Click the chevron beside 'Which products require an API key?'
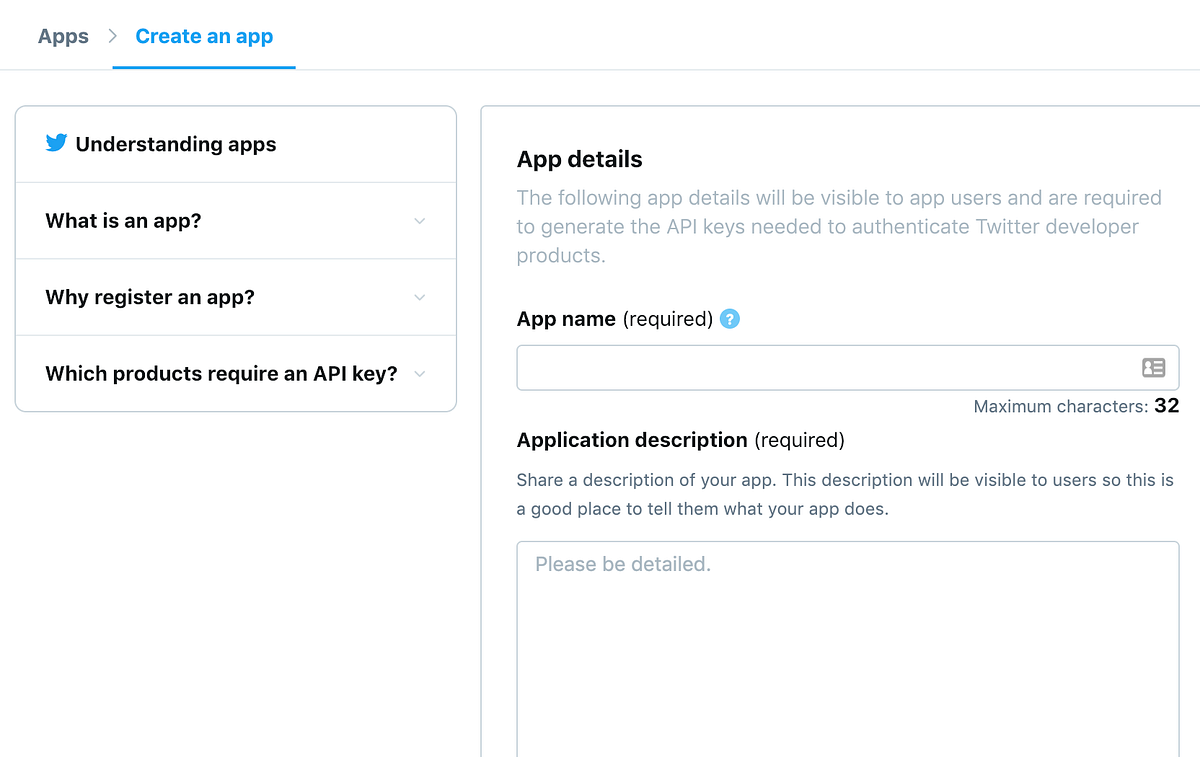 420,373
